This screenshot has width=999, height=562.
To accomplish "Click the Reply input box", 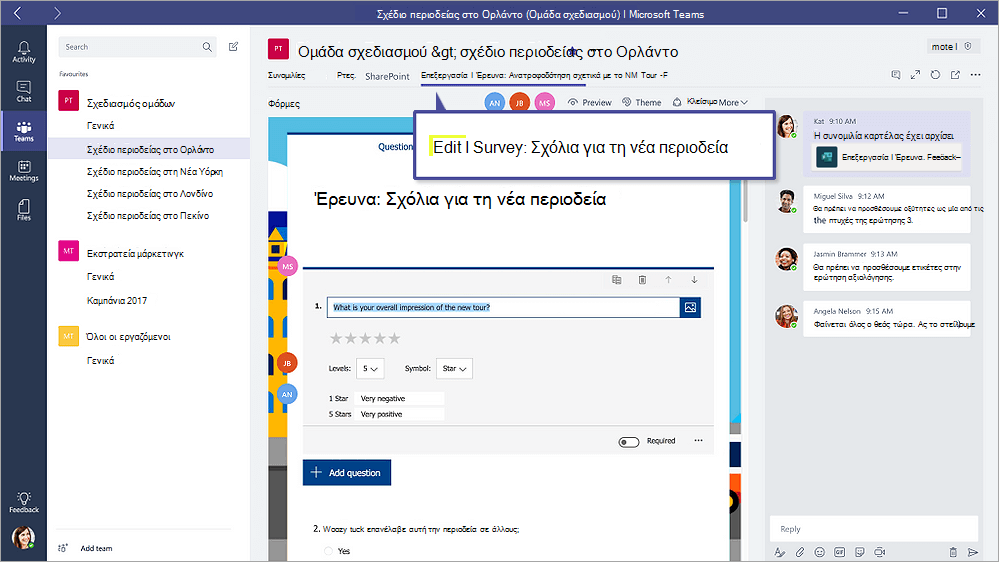I will click(873, 529).
